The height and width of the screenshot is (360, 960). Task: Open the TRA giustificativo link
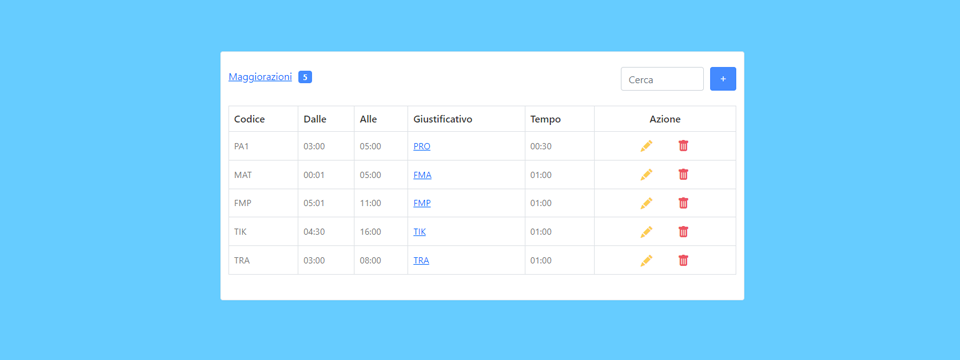pos(421,260)
